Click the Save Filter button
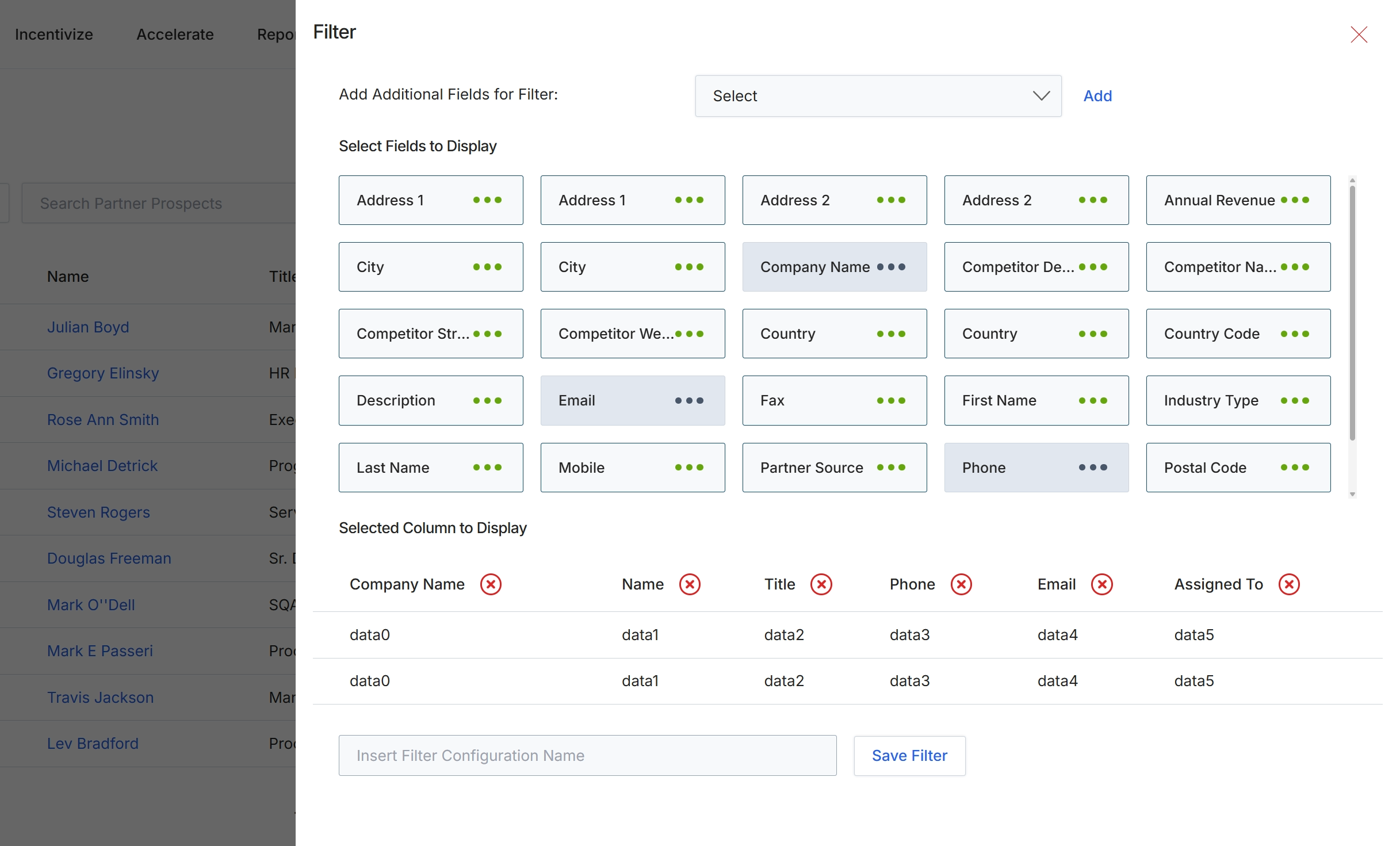 click(909, 756)
